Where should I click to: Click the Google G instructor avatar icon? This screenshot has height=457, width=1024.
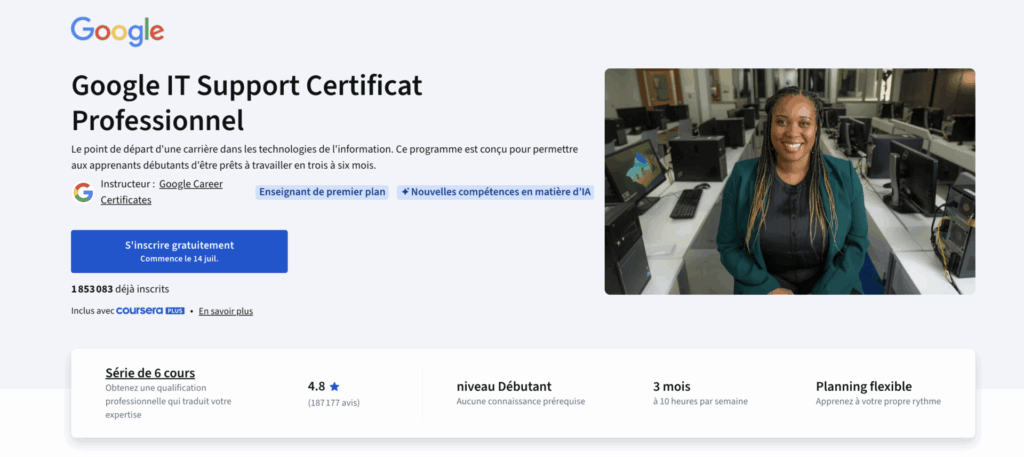(x=83, y=193)
